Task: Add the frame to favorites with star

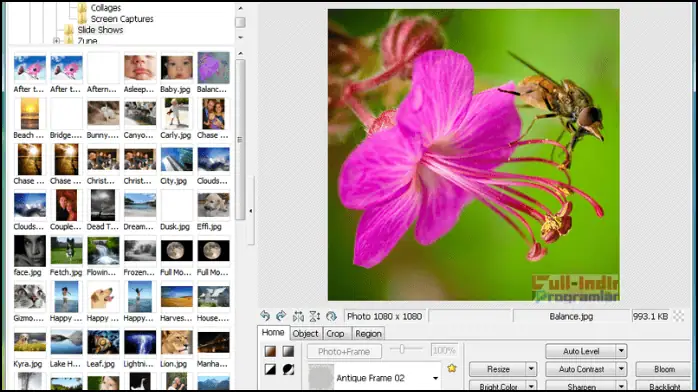Action: [x=452, y=368]
